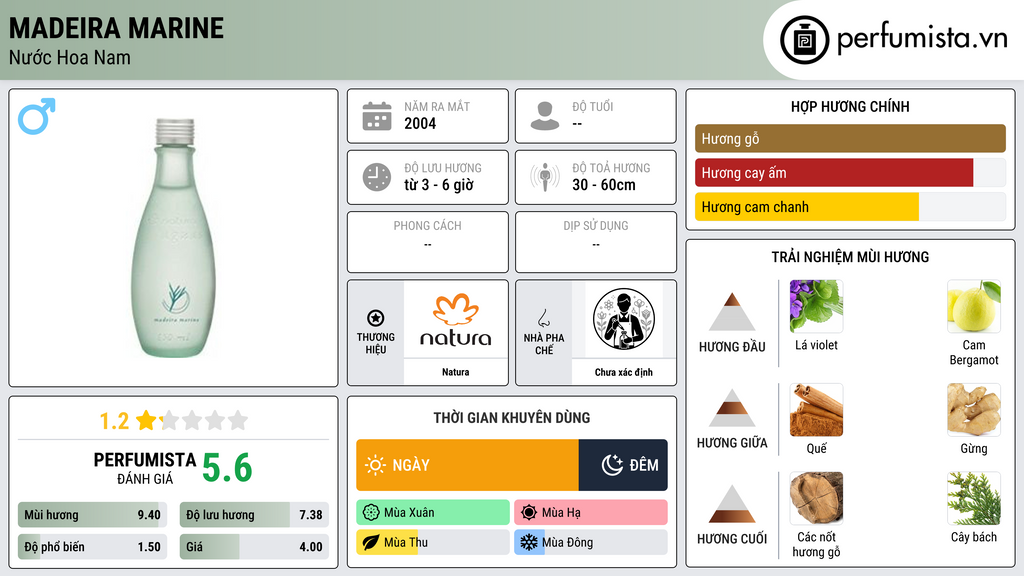1024x576 pixels.
Task: Click the sillage figure icon for Độ toả hương
Action: (545, 177)
